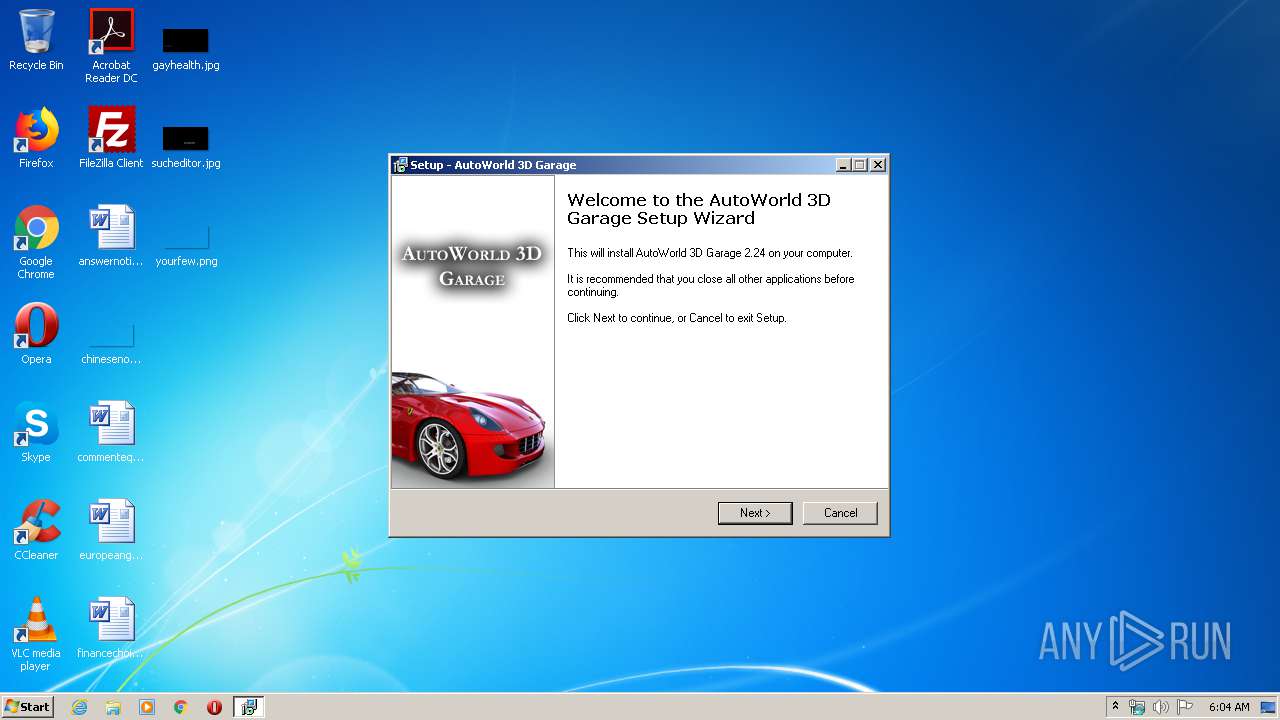Open Firefox desktop shortcut
Image resolution: width=1280 pixels, height=720 pixels.
[x=36, y=138]
